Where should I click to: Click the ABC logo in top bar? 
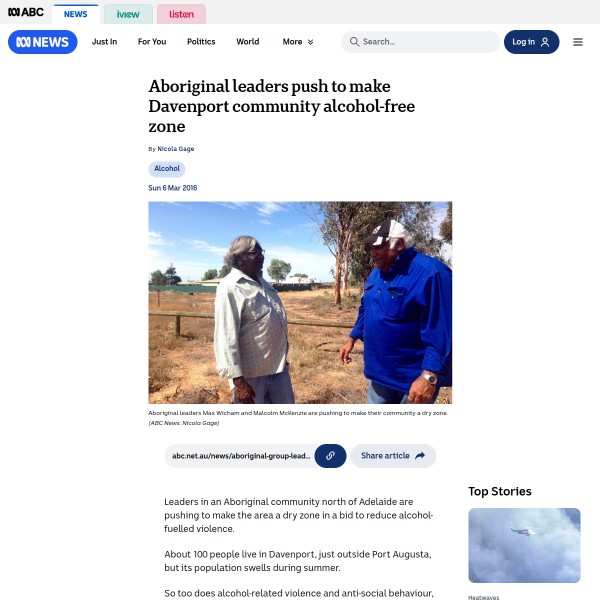pyautogui.click(x=26, y=12)
